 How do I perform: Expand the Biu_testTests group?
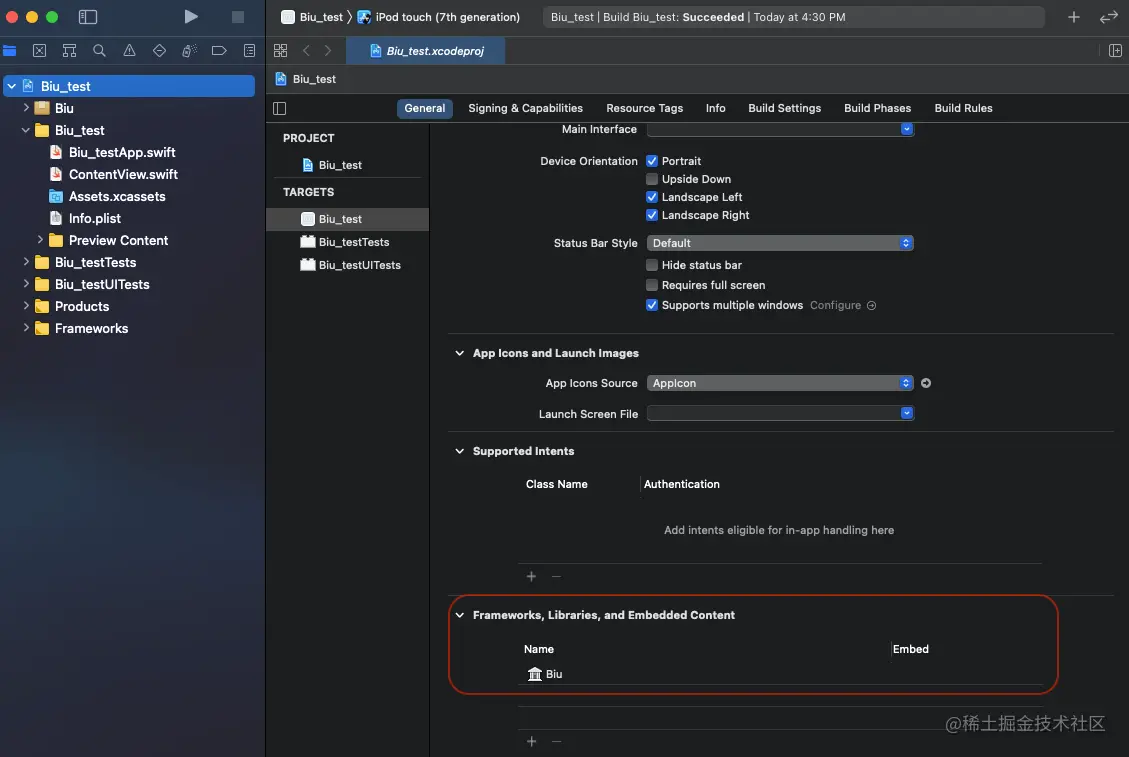coord(26,262)
